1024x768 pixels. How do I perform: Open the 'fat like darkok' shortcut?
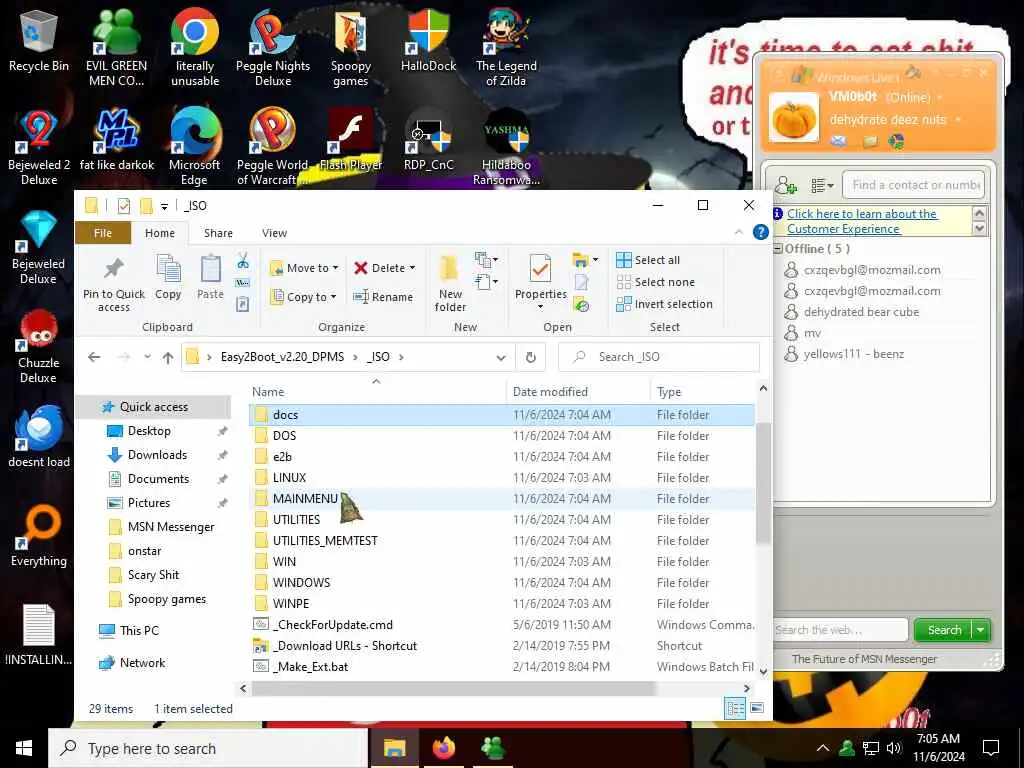tap(117, 141)
